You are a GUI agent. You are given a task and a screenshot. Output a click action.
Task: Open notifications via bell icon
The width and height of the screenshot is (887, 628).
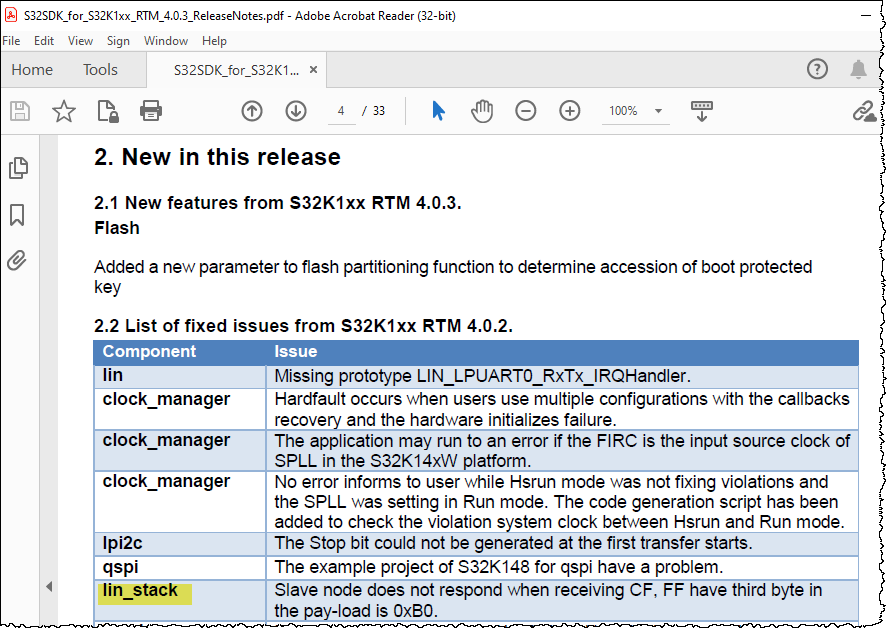point(858,69)
